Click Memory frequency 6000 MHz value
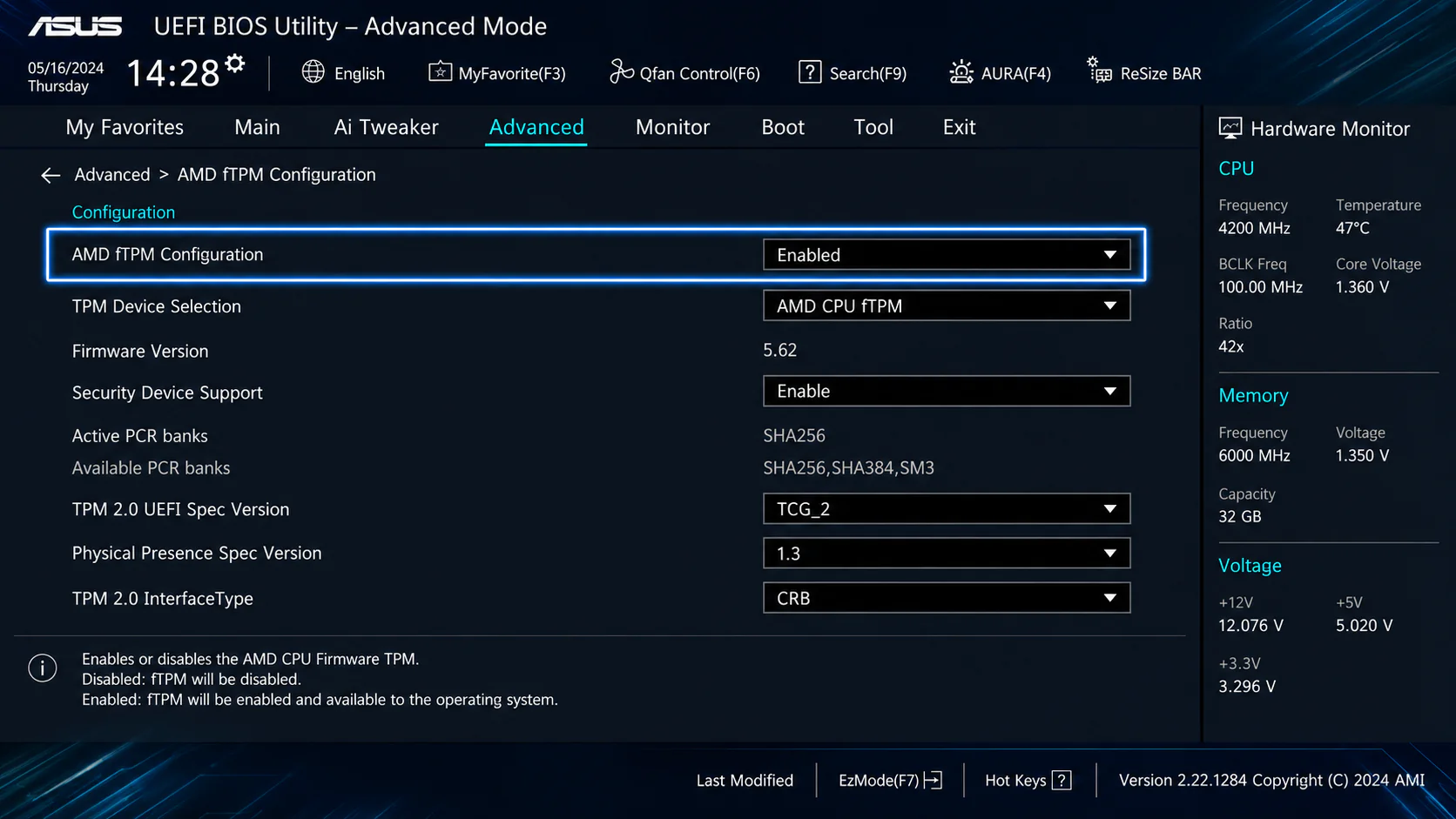1456x819 pixels. (x=1255, y=456)
